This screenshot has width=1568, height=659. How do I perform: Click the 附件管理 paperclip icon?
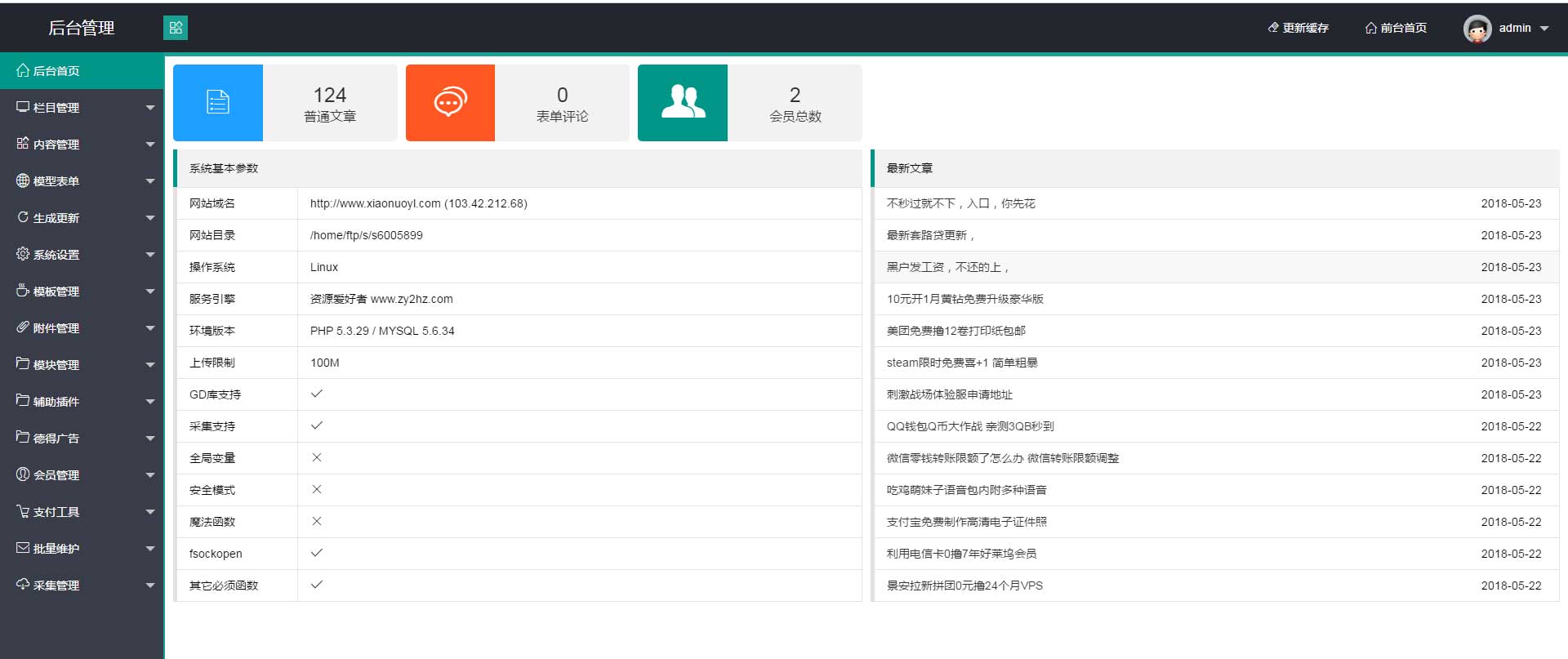[x=23, y=327]
